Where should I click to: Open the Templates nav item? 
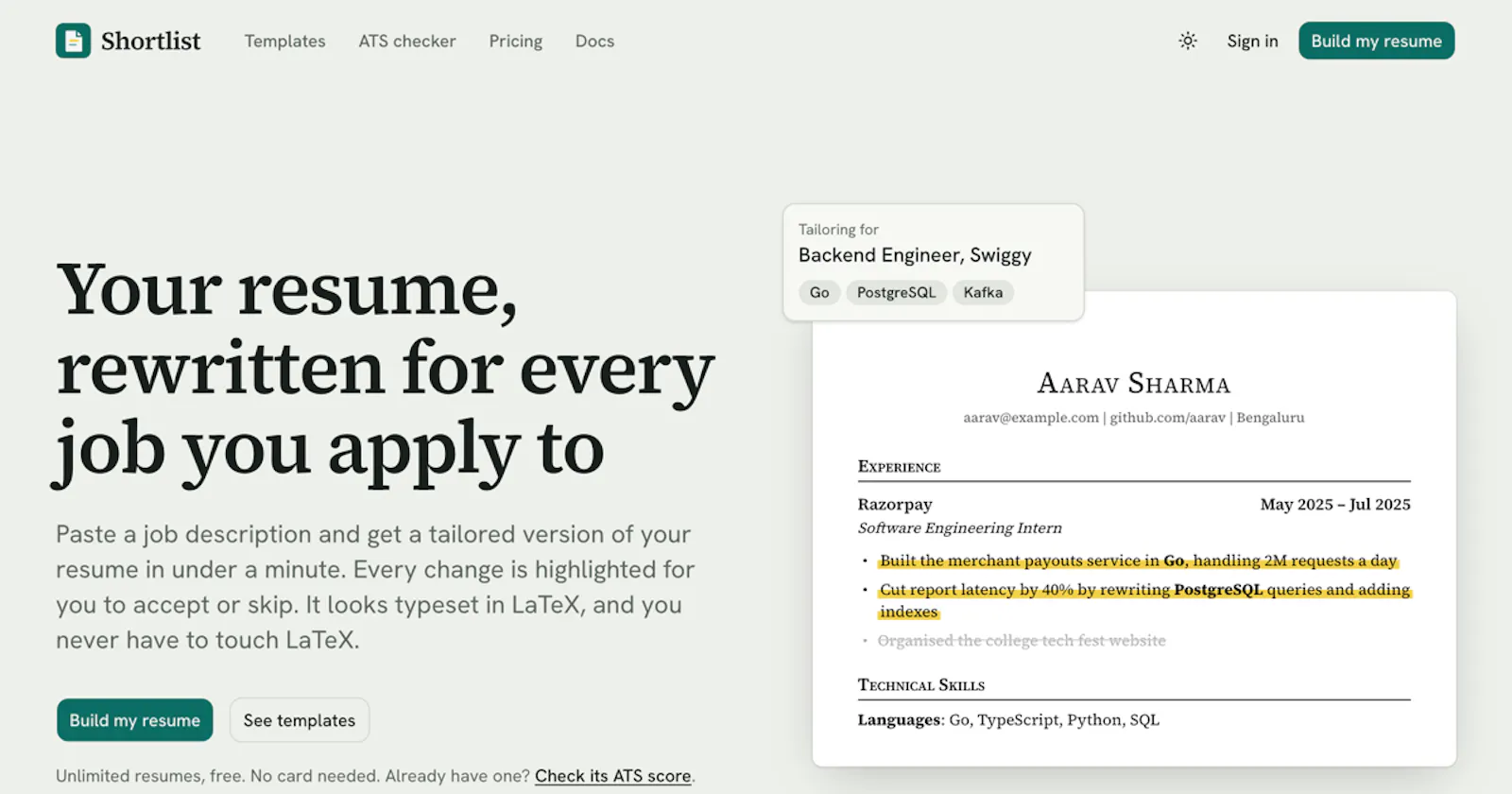pyautogui.click(x=284, y=41)
